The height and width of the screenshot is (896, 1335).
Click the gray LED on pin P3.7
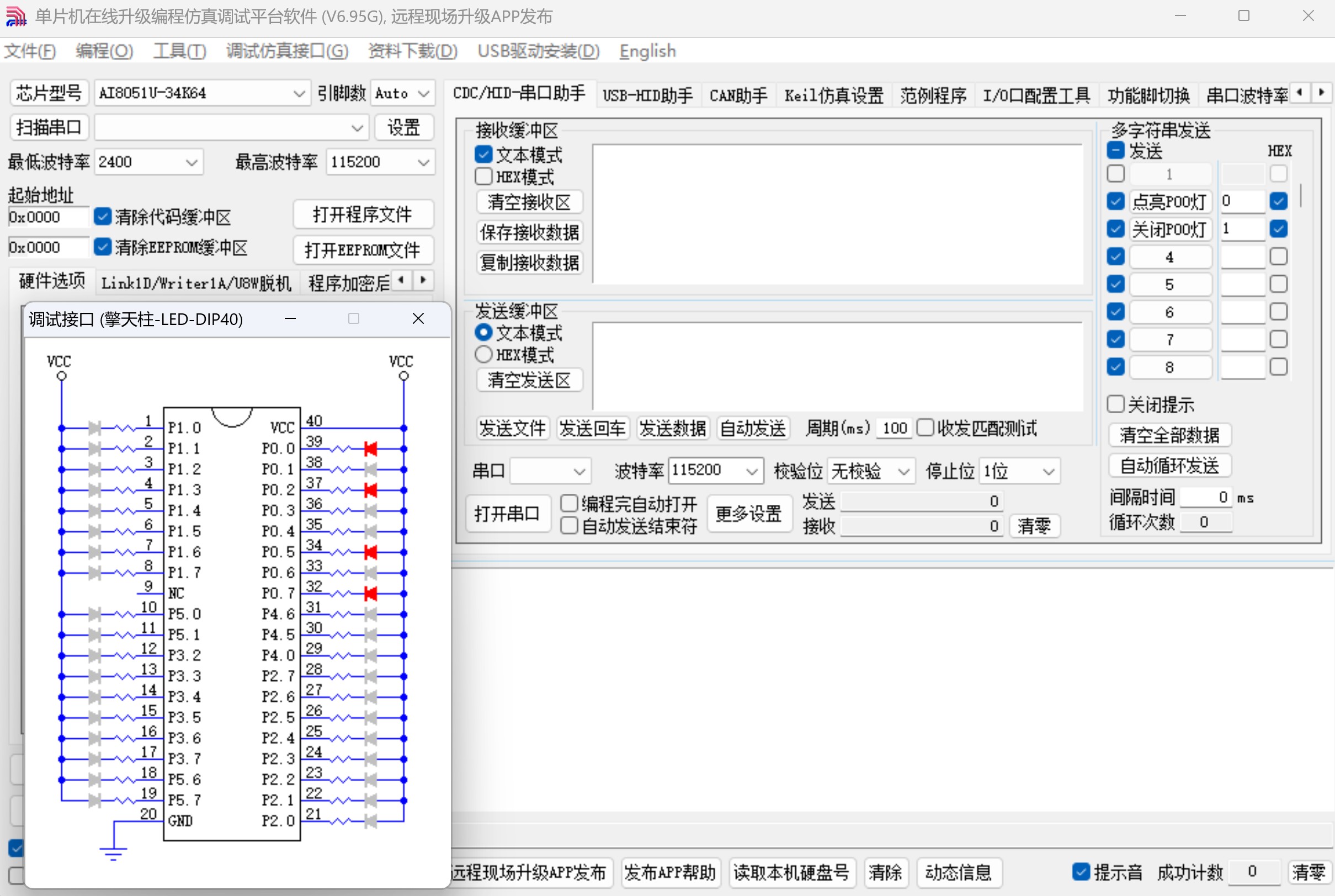coord(95,759)
